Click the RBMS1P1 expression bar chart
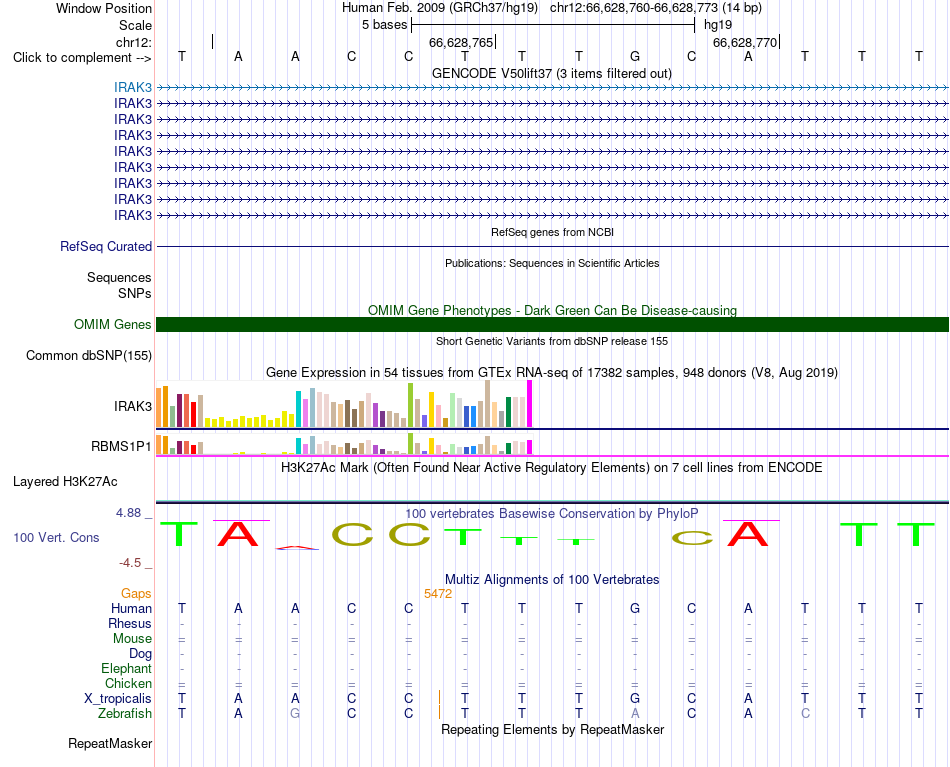The image size is (950, 767). (344, 444)
